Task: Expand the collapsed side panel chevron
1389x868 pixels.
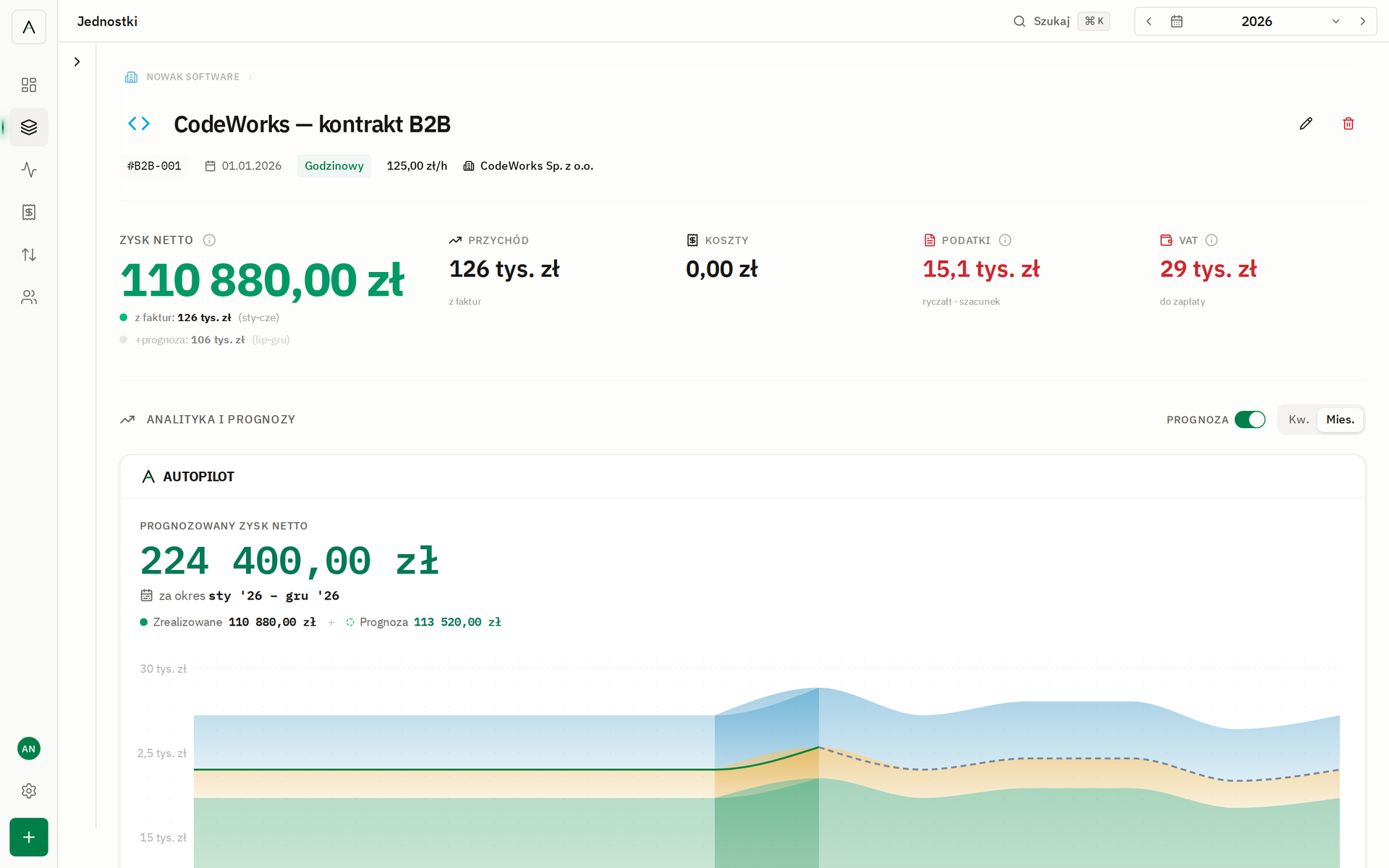Action: click(x=77, y=62)
